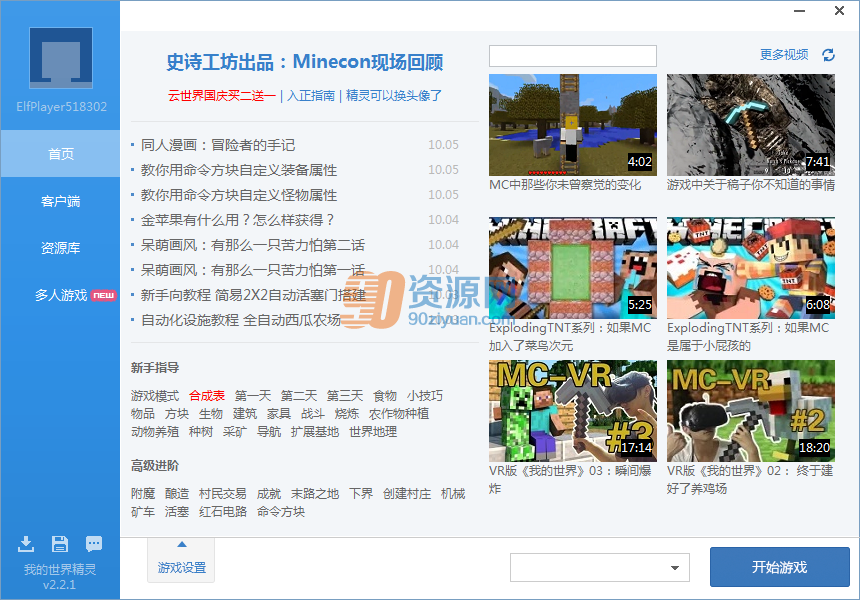Screen dimensions: 860x600
Task: Open the 村民交易 advanced link
Action: point(223,494)
